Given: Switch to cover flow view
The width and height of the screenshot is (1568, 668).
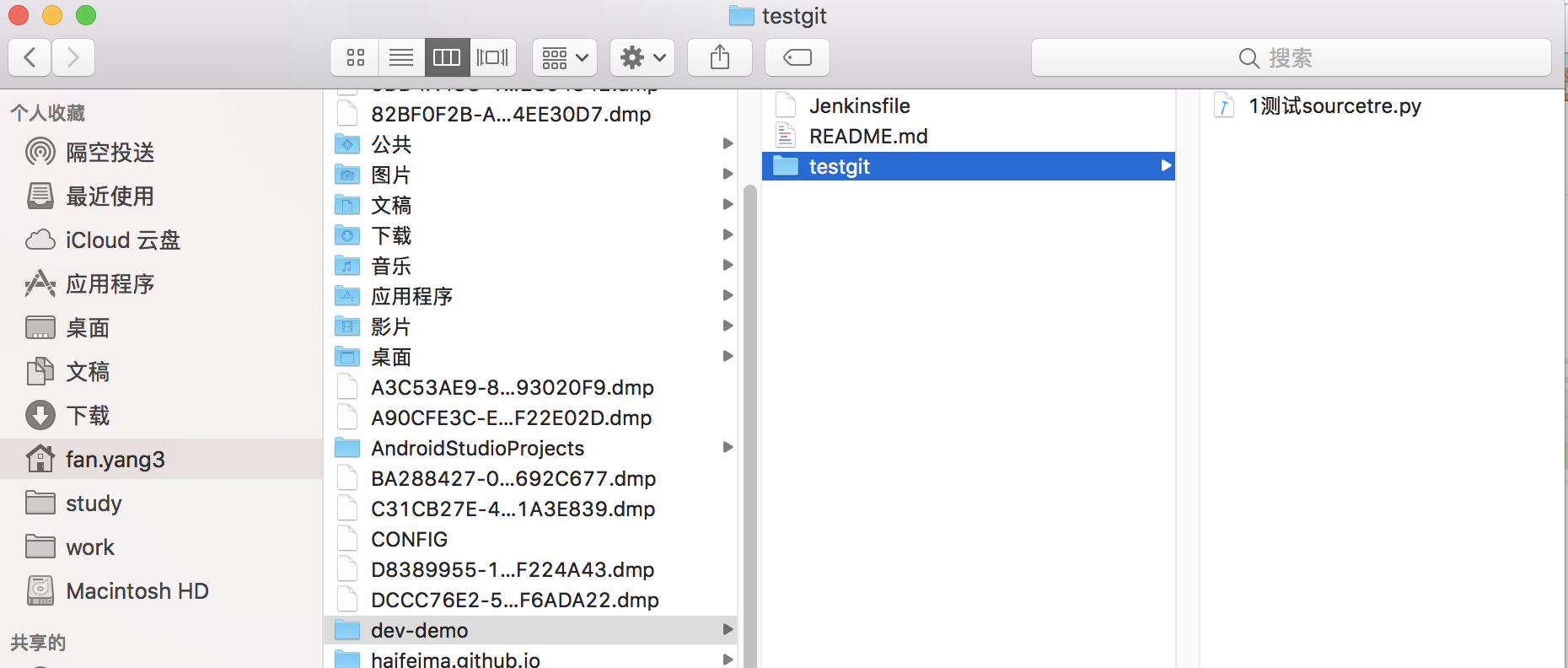Looking at the screenshot, I should click(x=492, y=57).
